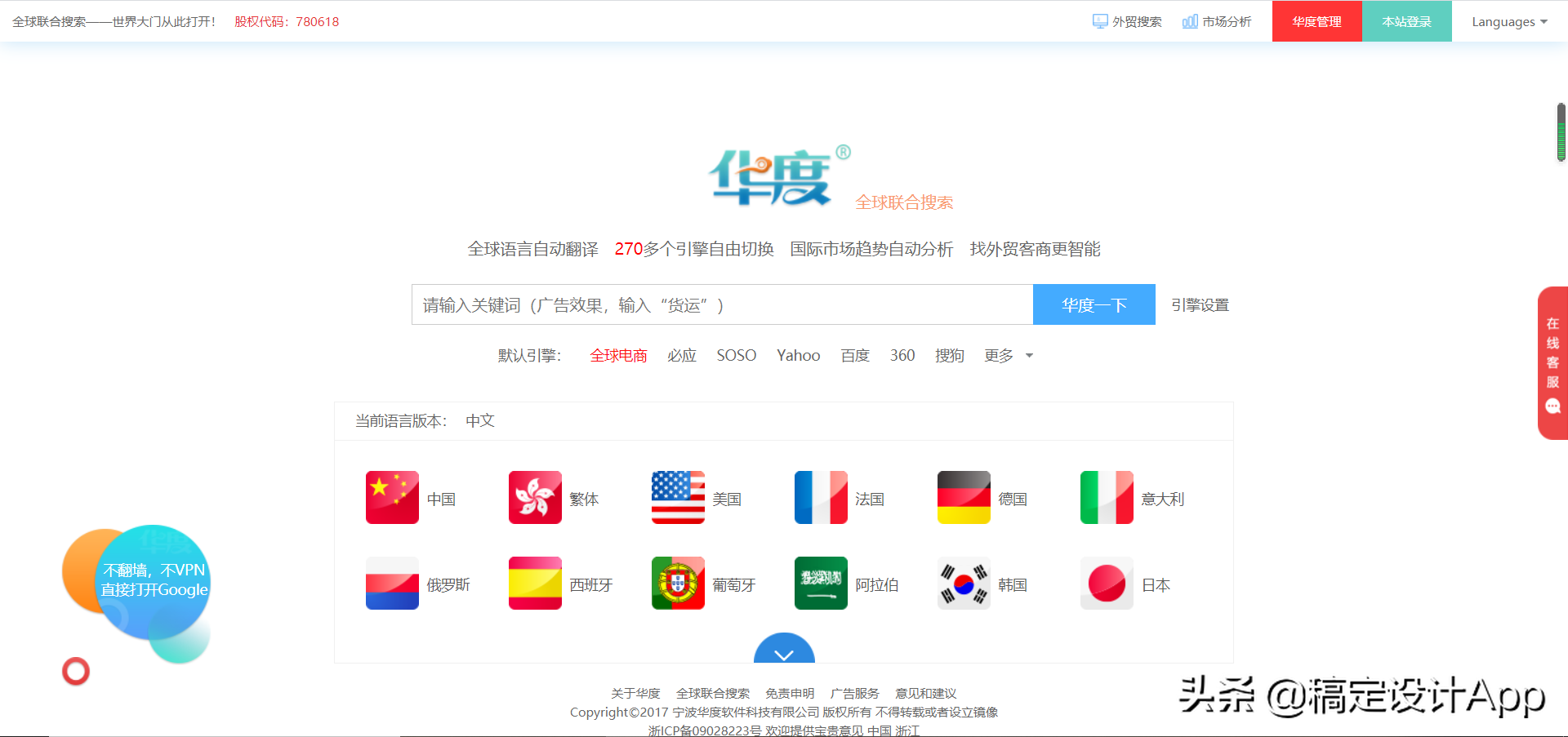Choose the United States flag icon

point(678,497)
